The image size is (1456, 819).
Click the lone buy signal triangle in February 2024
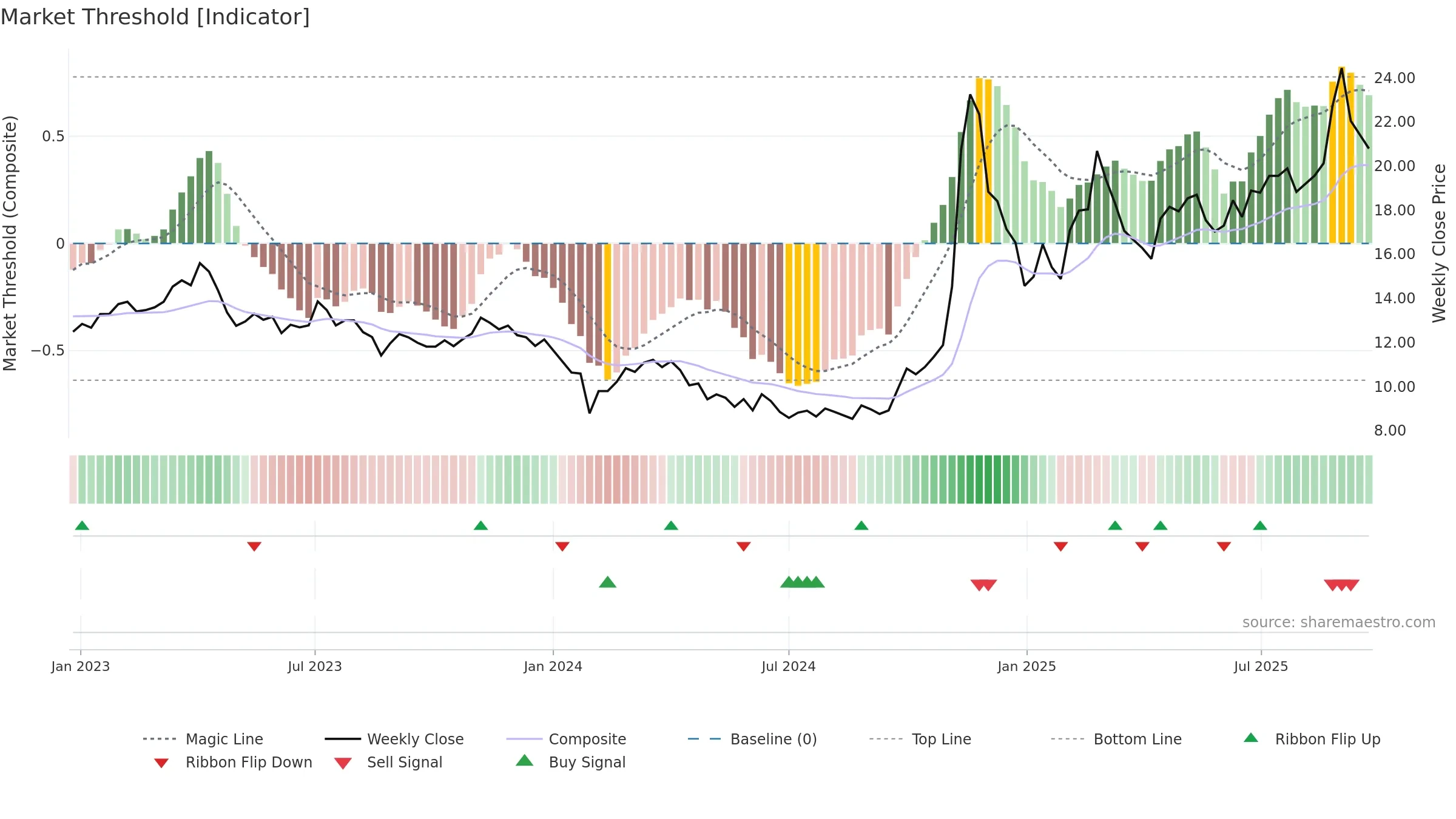pos(608,582)
